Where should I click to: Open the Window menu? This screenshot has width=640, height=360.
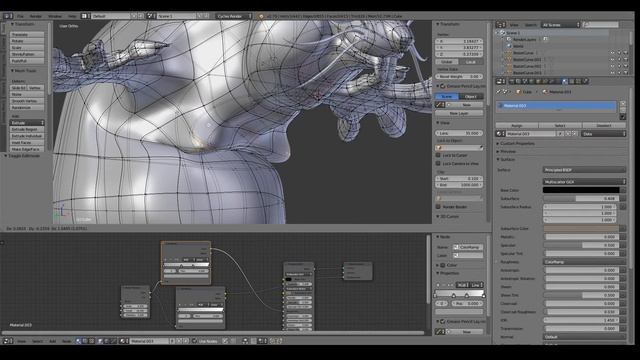tap(55, 16)
